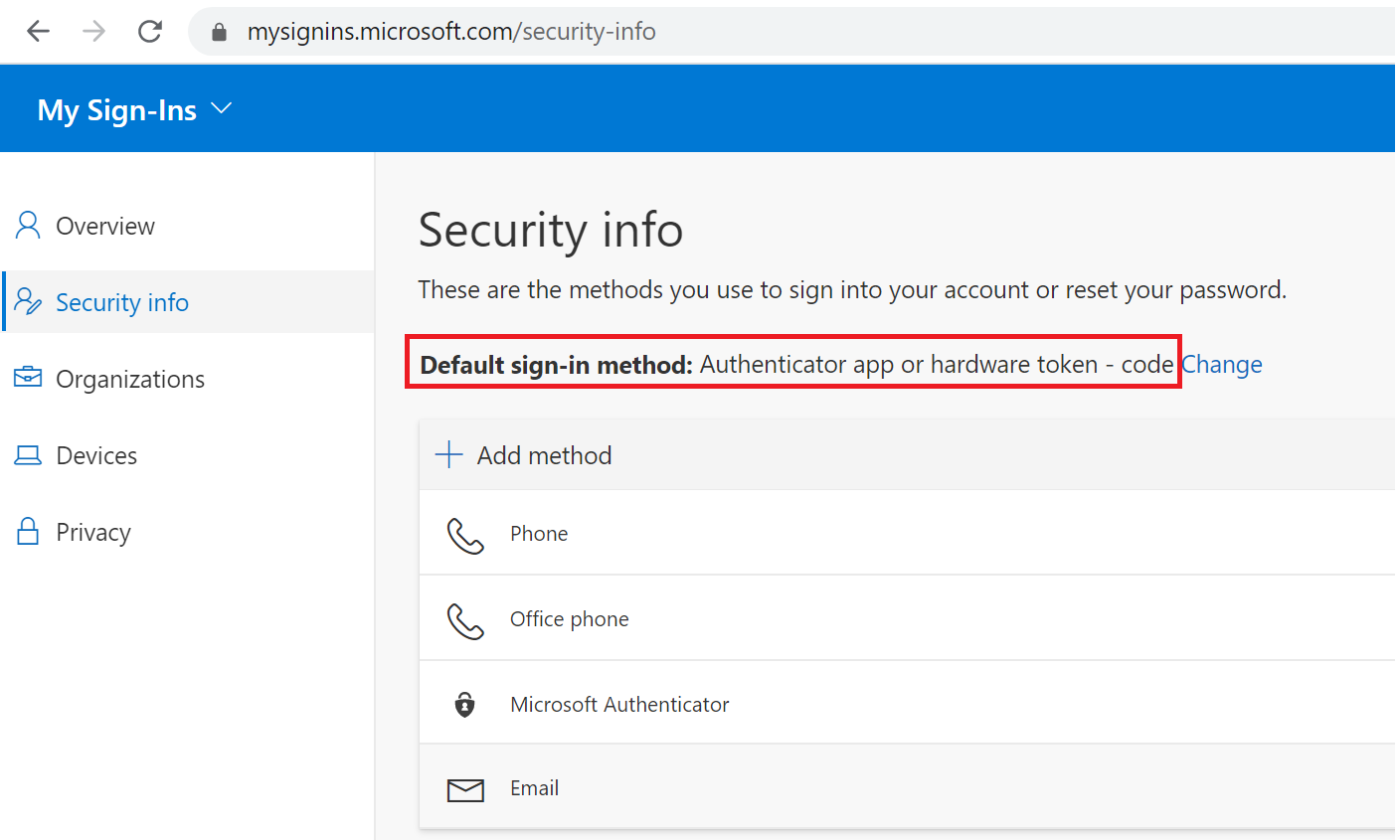The image size is (1400, 840).
Task: Click Change next to default sign-in method
Action: click(1222, 365)
